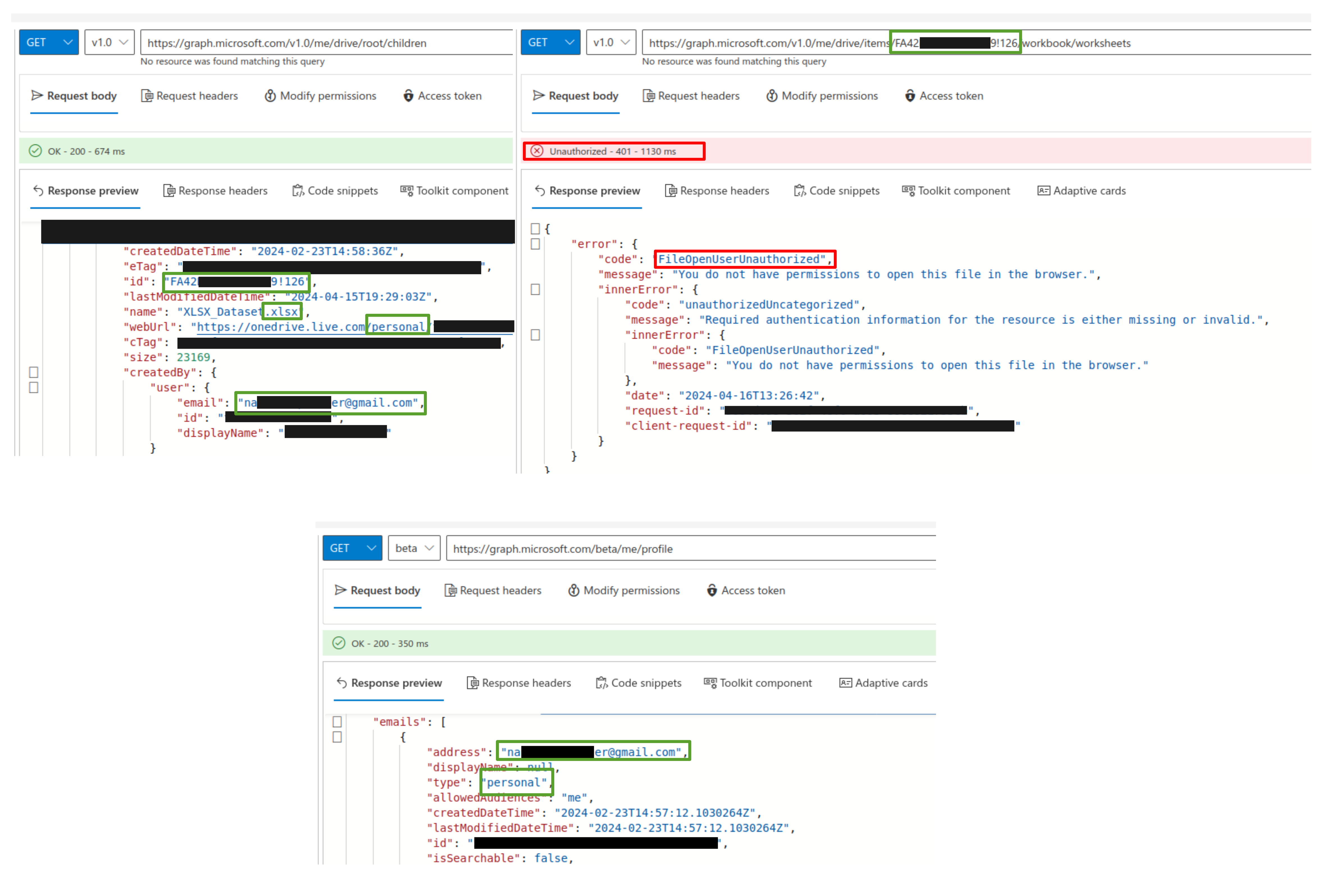Click Response headers icon in drive children panel
1326x896 pixels.
[x=169, y=191]
